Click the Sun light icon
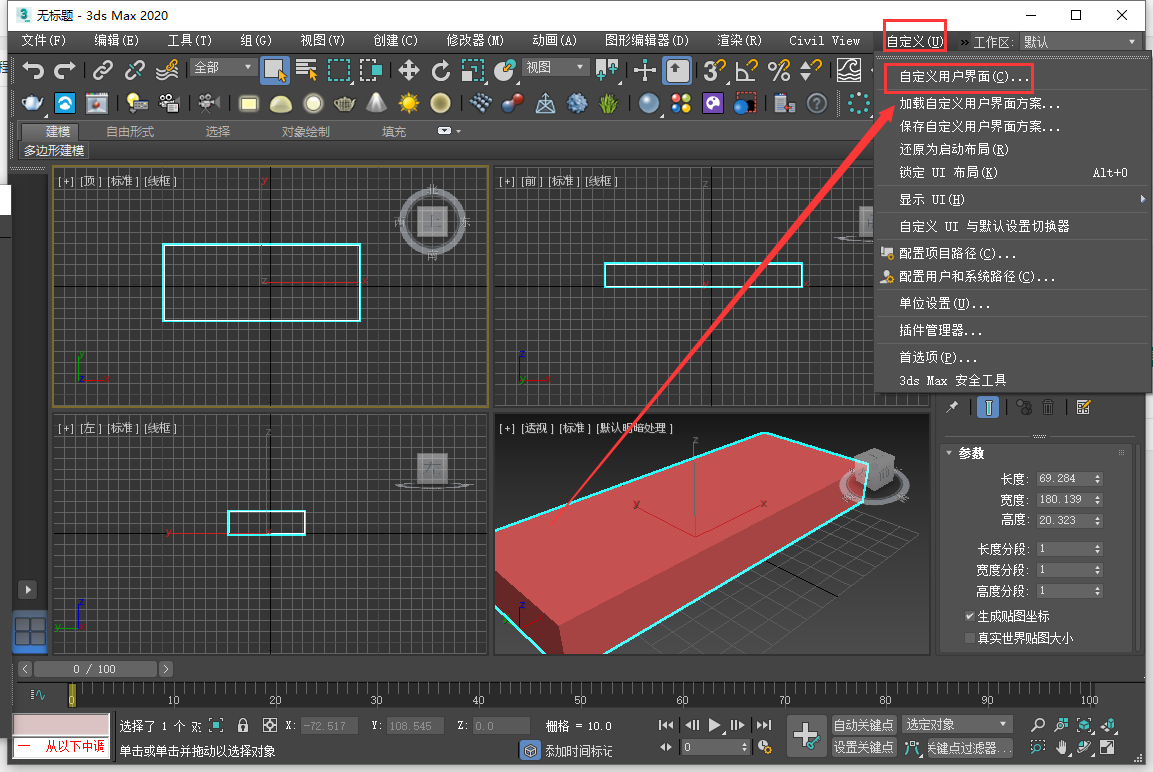 click(408, 103)
